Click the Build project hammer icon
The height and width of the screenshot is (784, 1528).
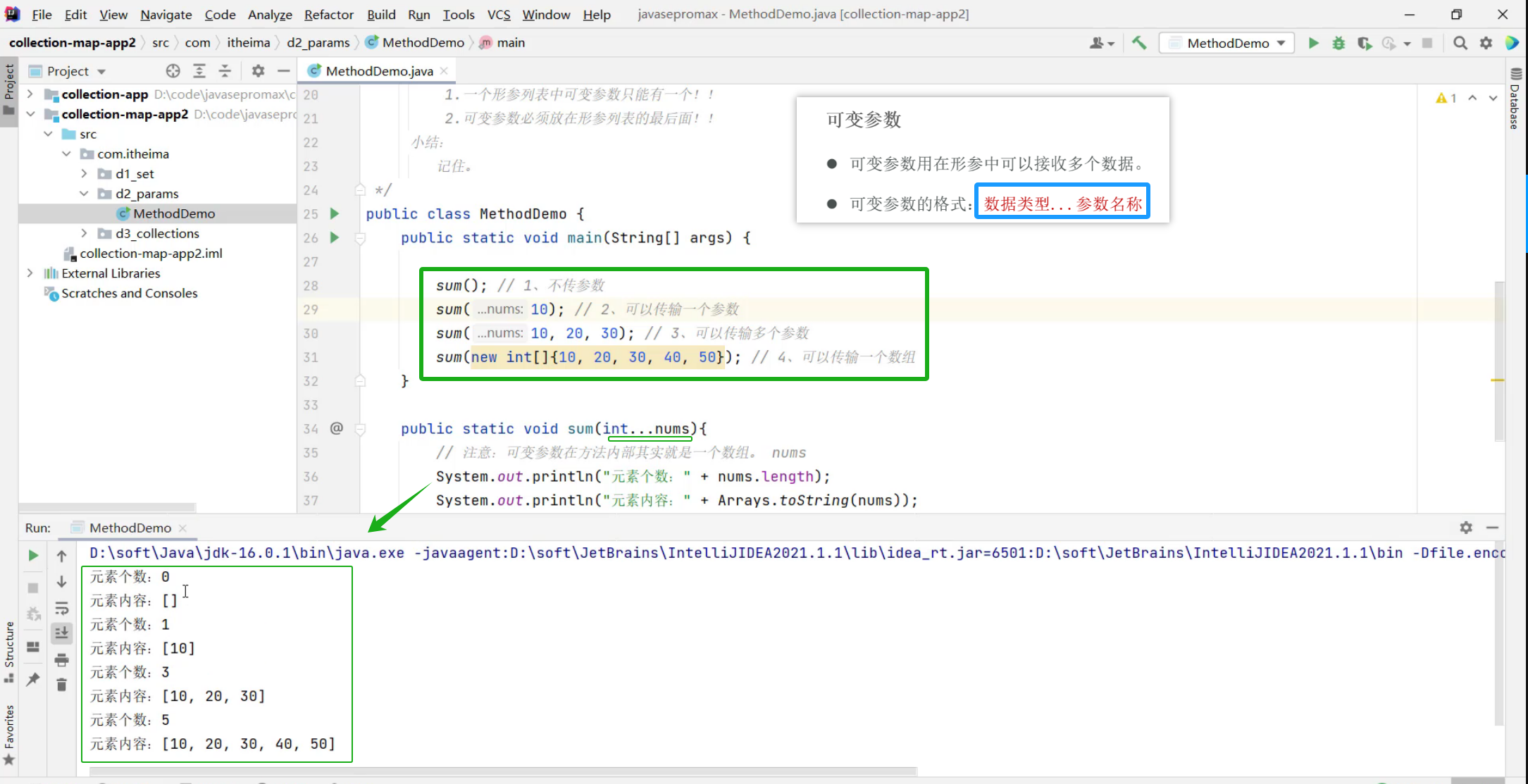(x=1139, y=43)
